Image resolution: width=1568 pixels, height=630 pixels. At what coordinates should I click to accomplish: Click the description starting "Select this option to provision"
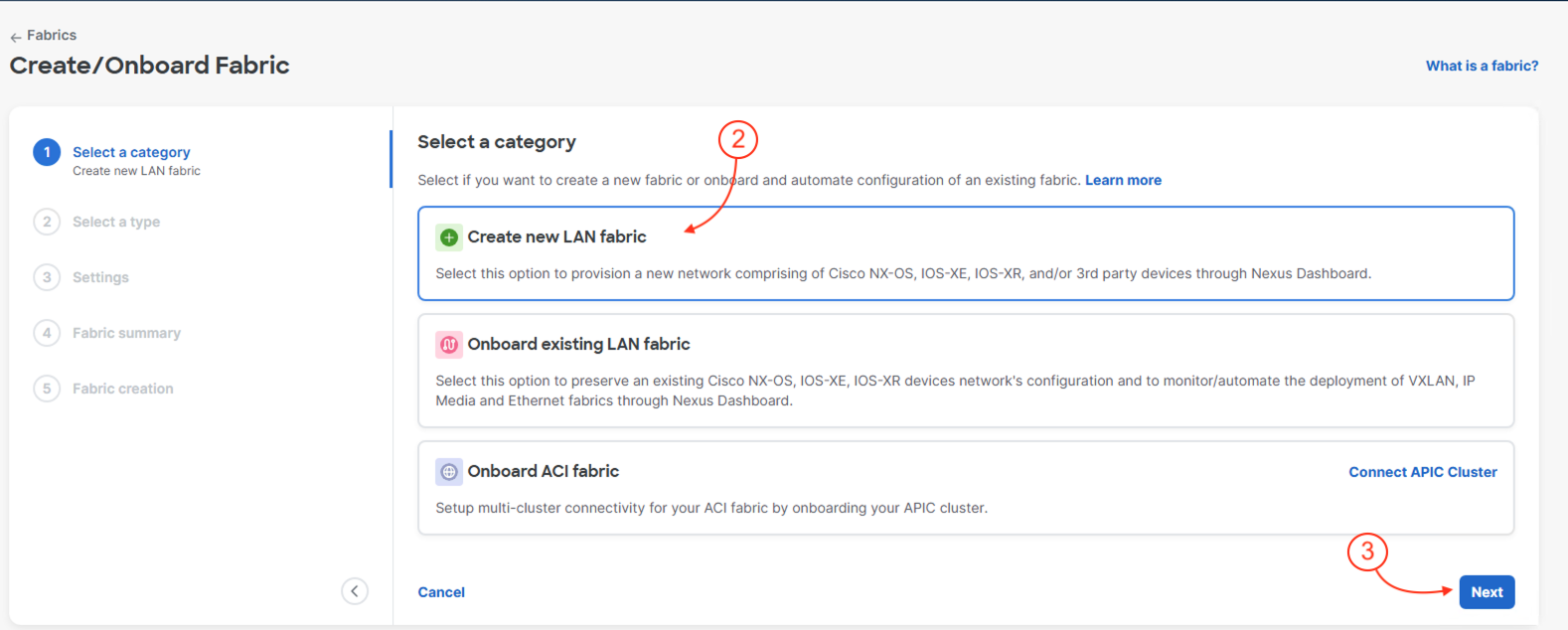click(x=903, y=273)
